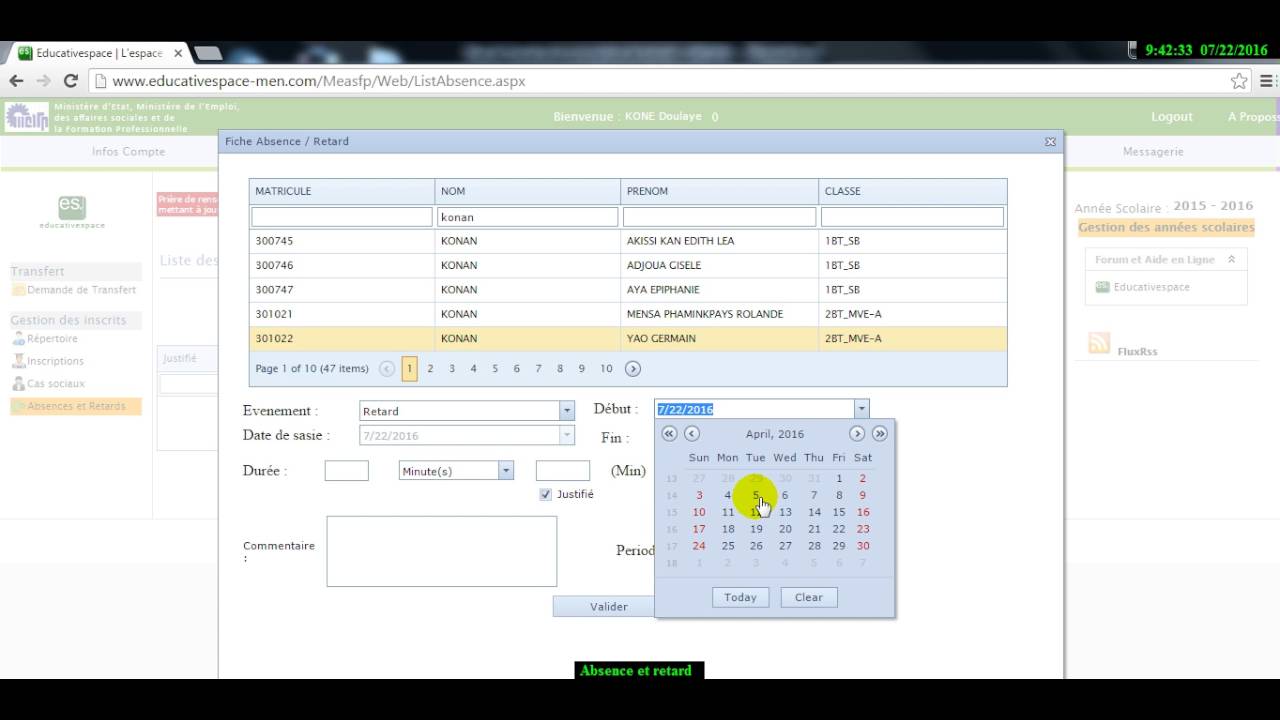Show next month in calendar
The height and width of the screenshot is (720, 1280).
click(x=857, y=434)
